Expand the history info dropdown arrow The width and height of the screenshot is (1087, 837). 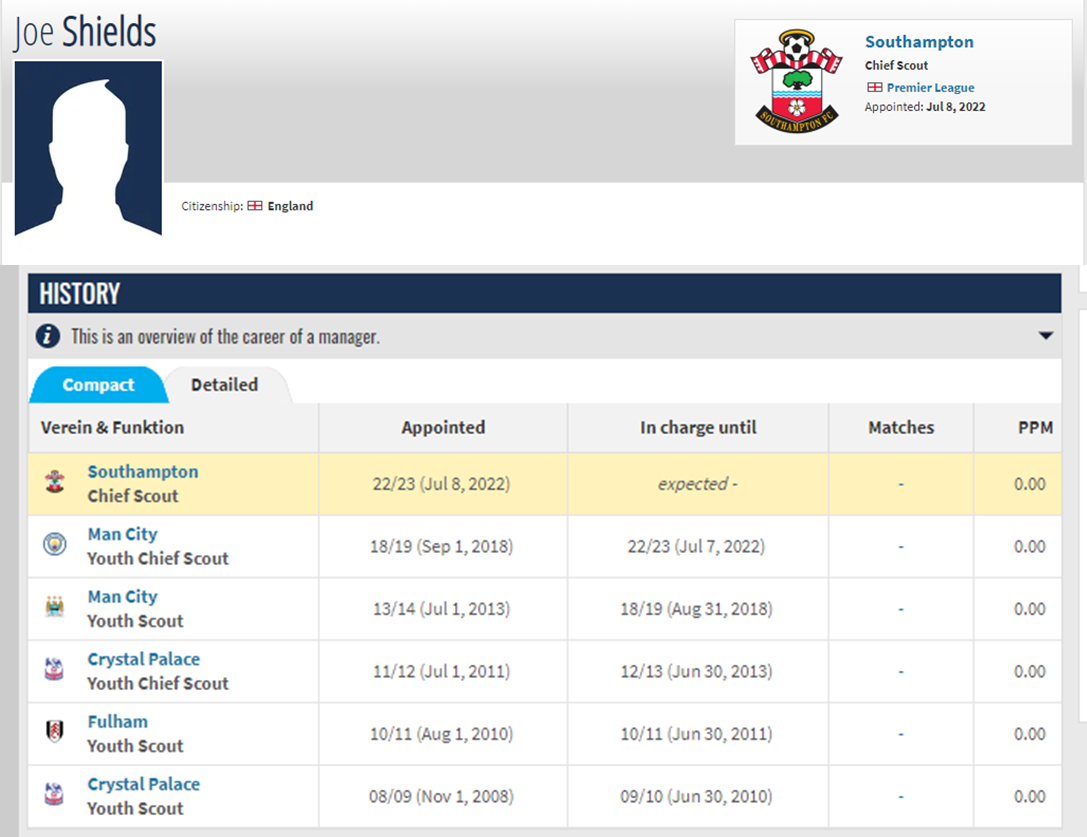tap(1045, 336)
